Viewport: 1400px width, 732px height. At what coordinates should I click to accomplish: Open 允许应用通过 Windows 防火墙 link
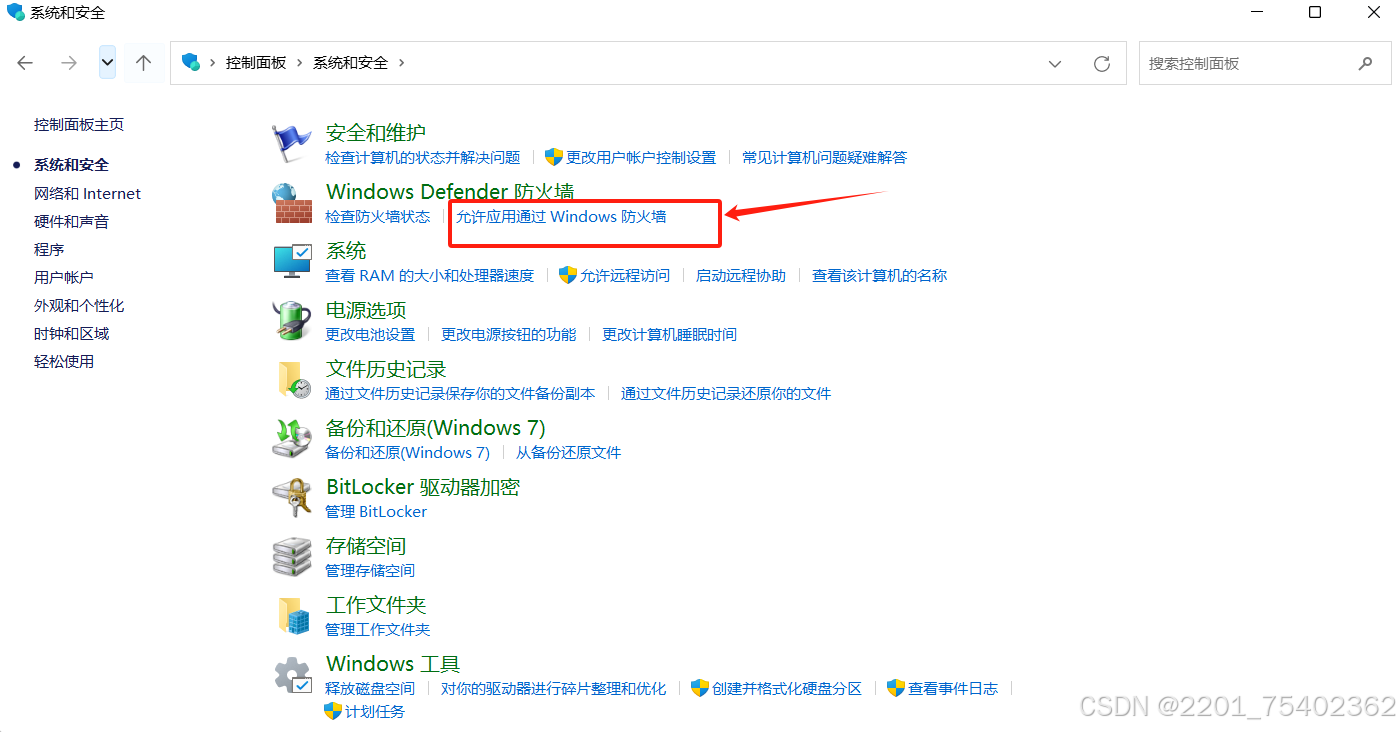tap(561, 216)
